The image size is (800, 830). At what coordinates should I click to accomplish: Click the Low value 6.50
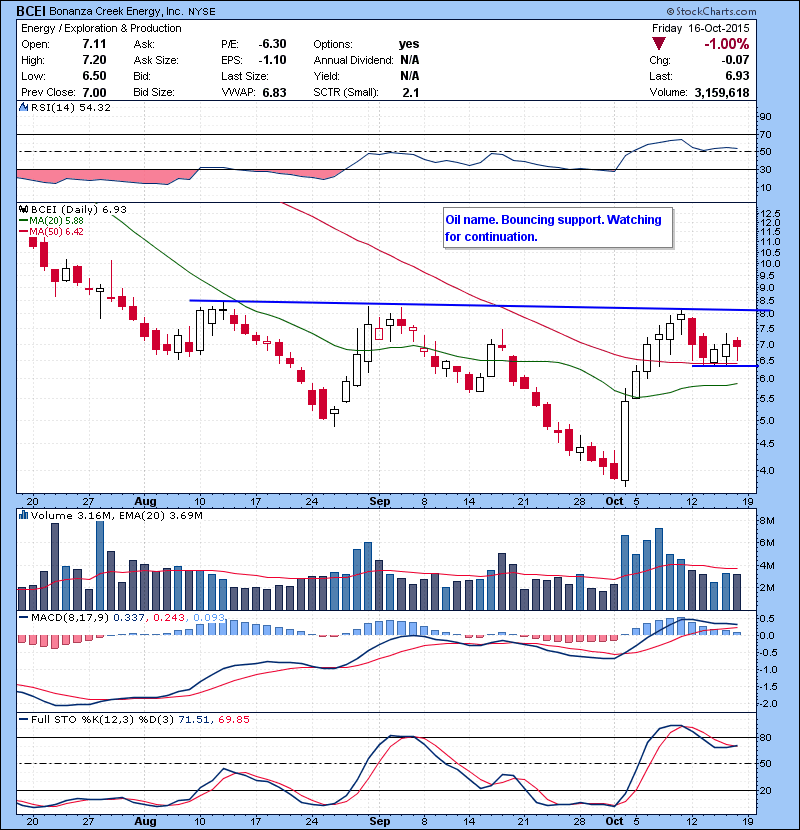(94, 76)
